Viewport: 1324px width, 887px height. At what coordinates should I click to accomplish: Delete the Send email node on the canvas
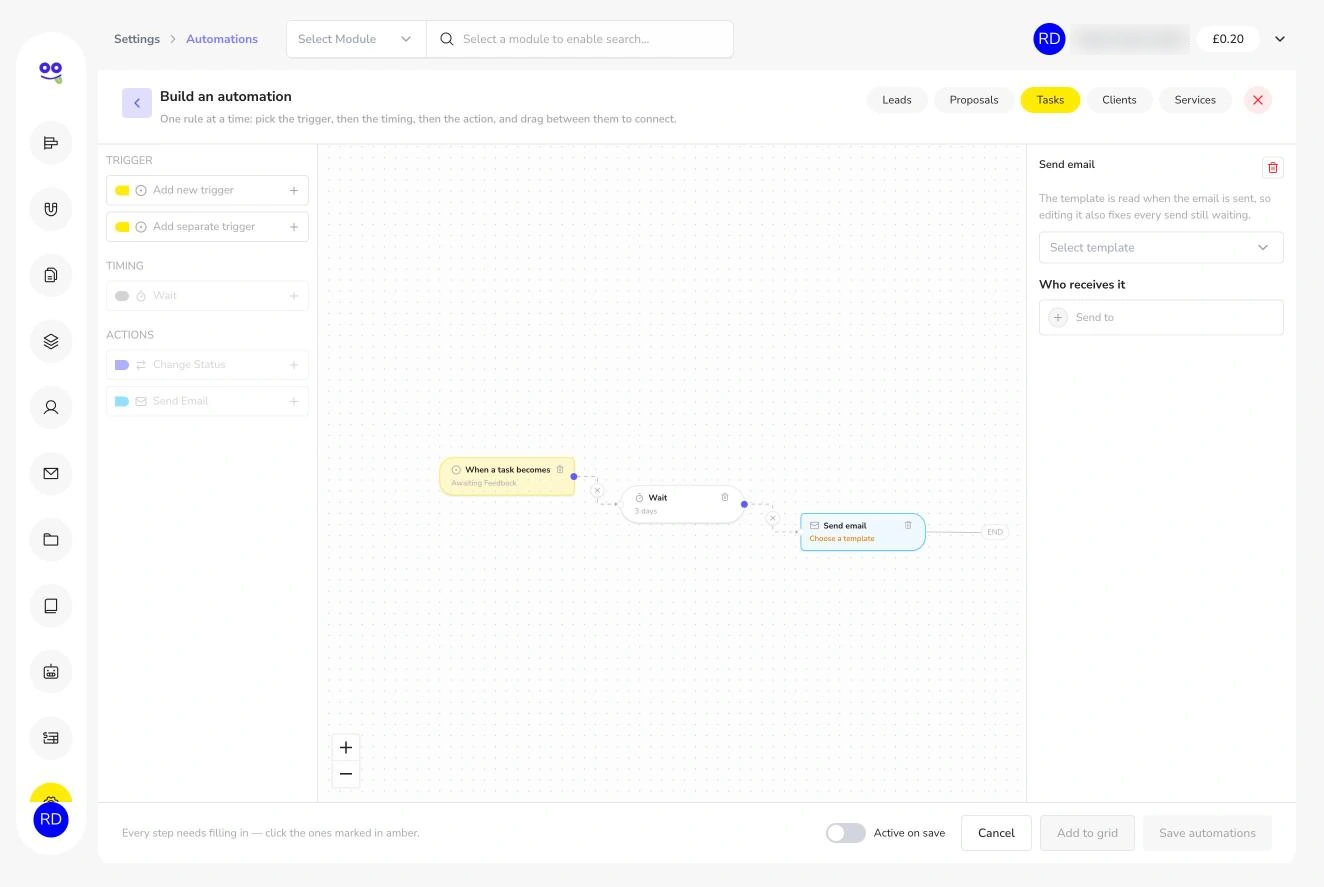pos(908,525)
